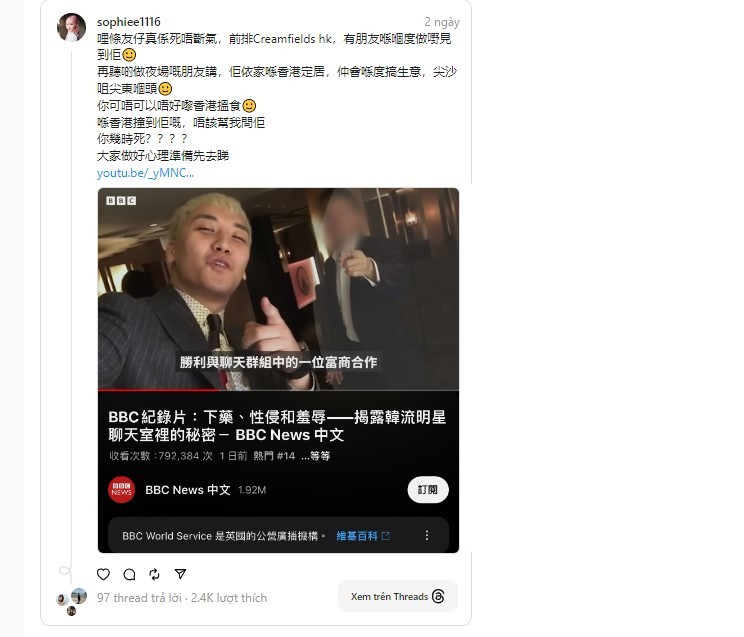Open Xem trên Threads button
744x637 pixels.
(398, 597)
